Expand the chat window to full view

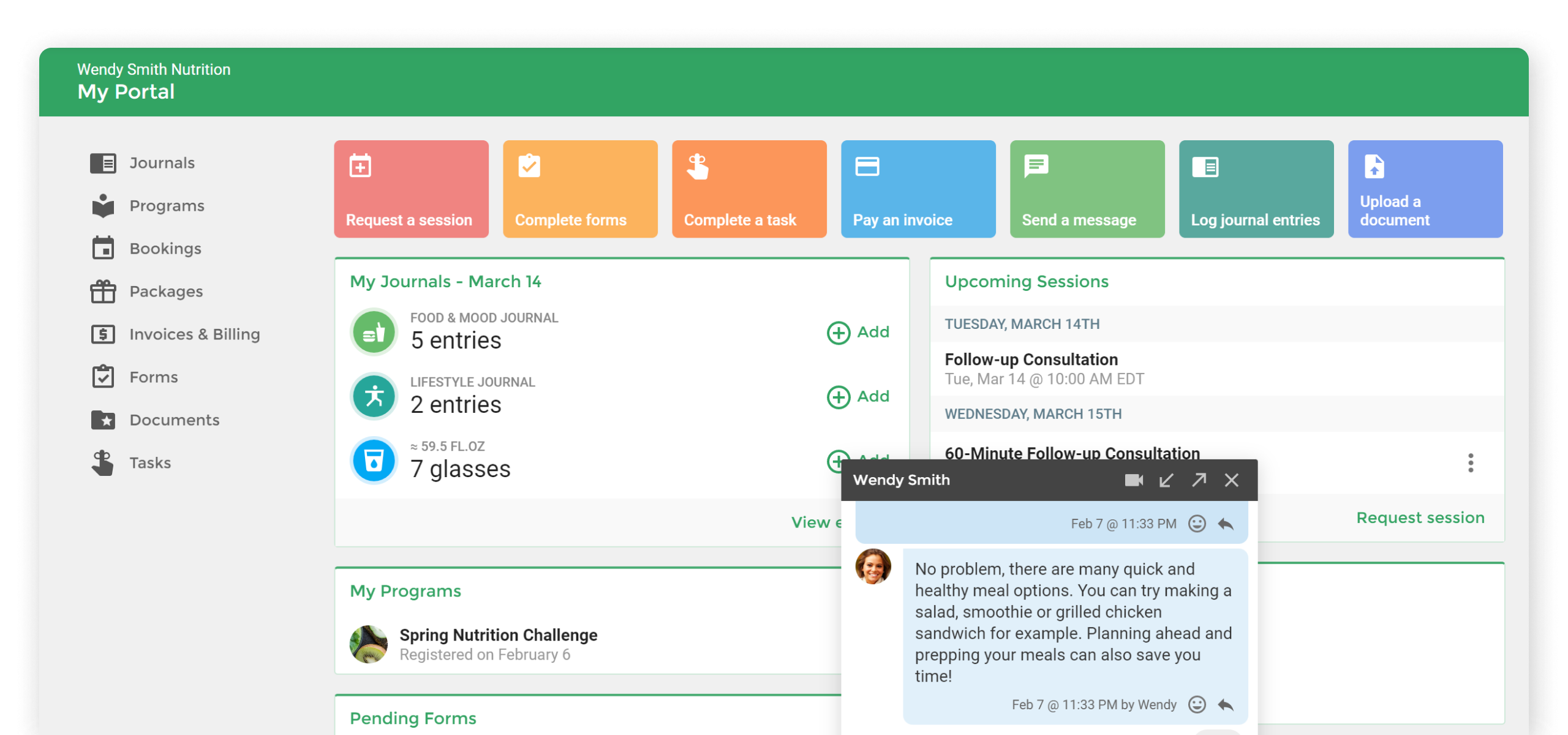coord(1199,480)
